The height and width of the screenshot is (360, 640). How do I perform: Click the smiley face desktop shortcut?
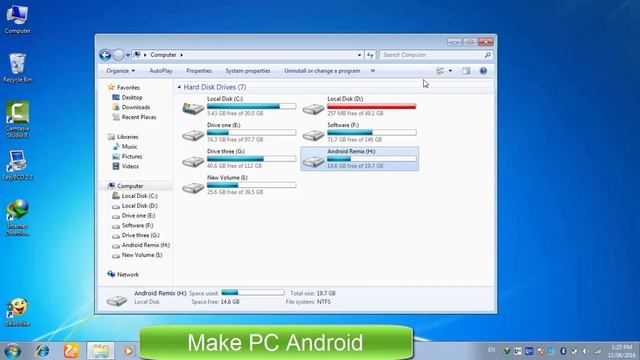[x=17, y=312]
